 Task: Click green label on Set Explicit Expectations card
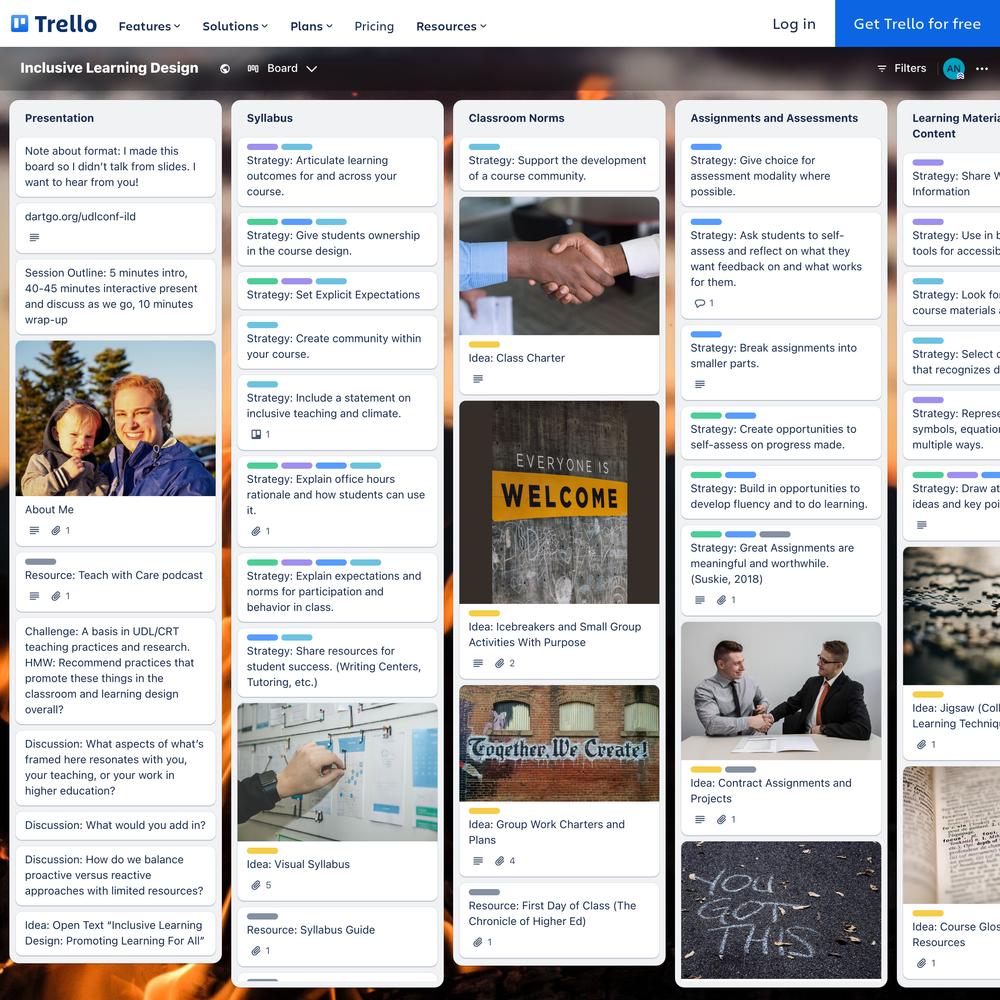click(262, 281)
